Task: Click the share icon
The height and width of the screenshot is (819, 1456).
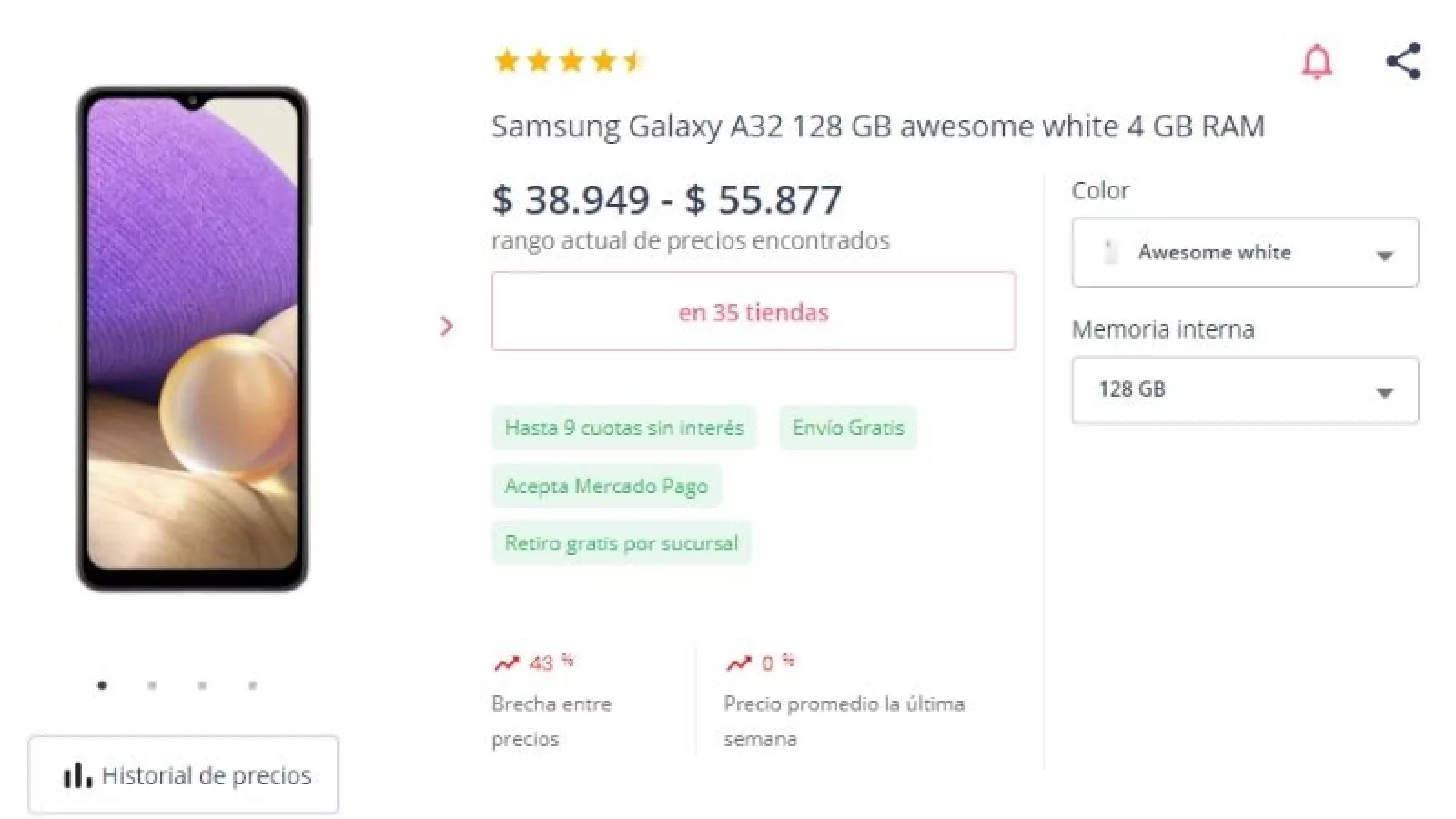Action: (x=1402, y=61)
